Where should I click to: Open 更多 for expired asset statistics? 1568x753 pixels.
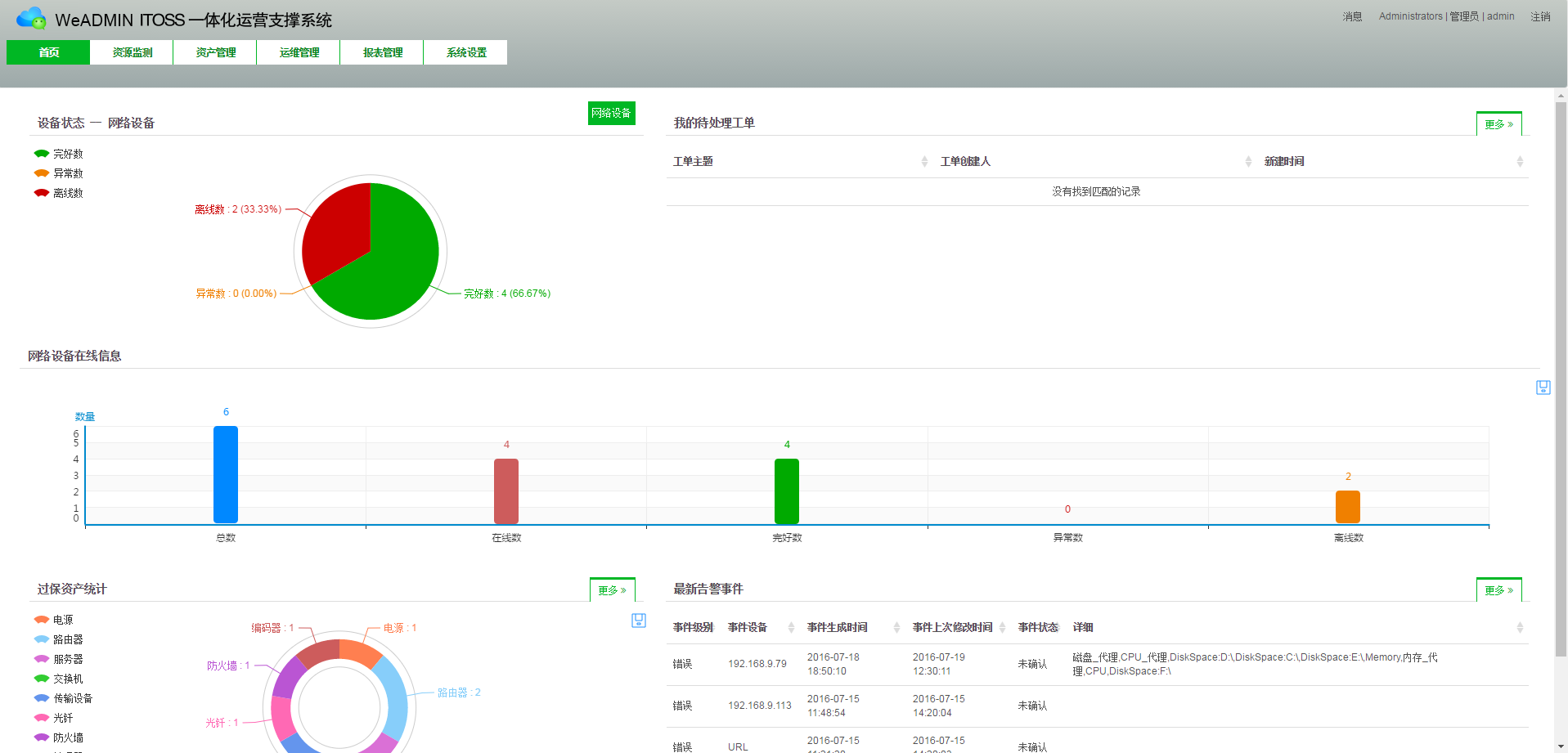click(613, 590)
